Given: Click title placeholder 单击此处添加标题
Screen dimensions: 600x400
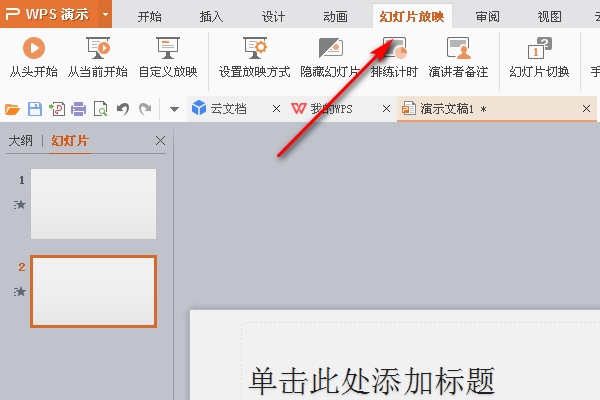Looking at the screenshot, I should (372, 381).
